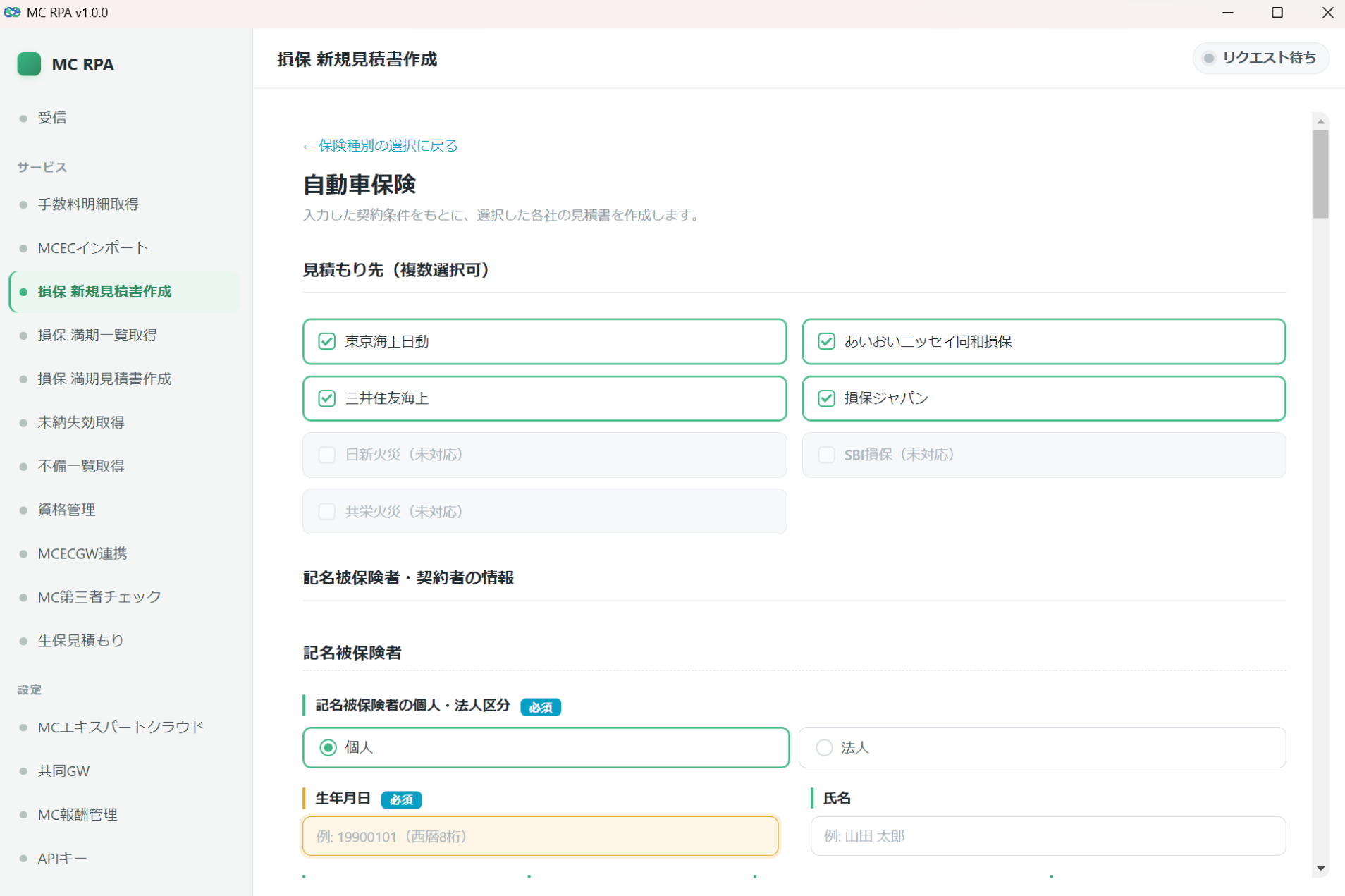Screen dimensions: 1345x896
Task: Click the 見積もり先（複数選択可） heading
Action: [397, 270]
